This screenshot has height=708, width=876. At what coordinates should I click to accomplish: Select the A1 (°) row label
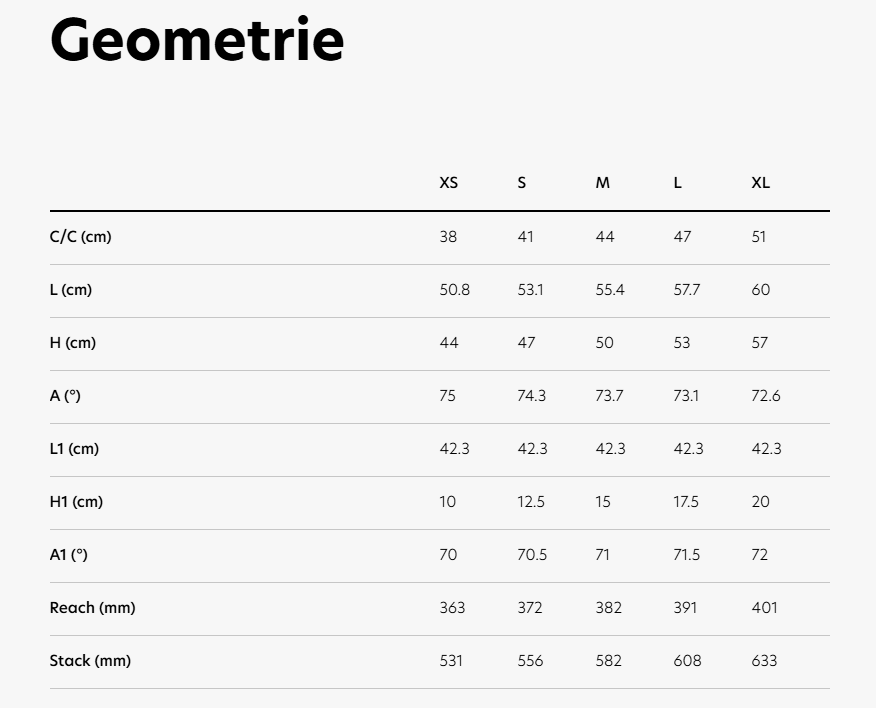click(69, 555)
